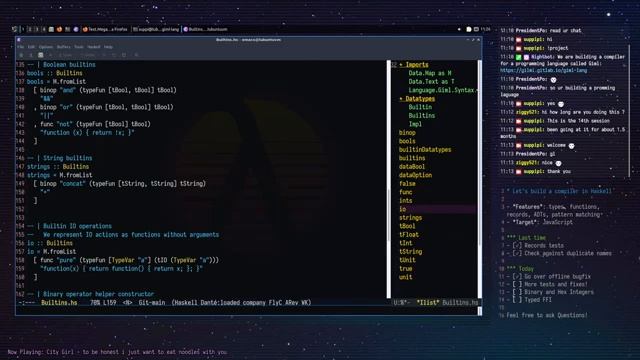Switch to workspace 2 on the panel
Screen dimensions: 640x360
click(30, 29)
